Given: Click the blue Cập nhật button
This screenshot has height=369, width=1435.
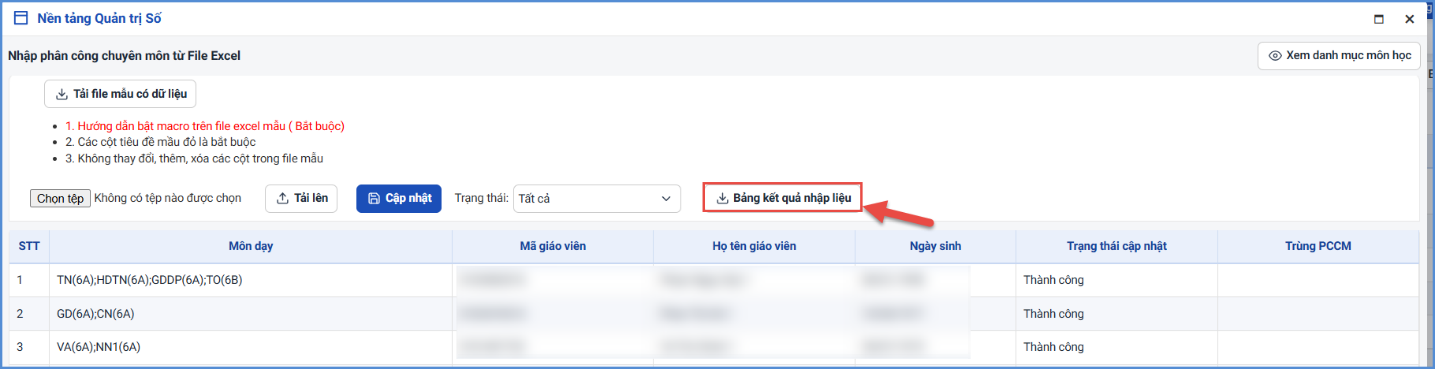Looking at the screenshot, I should pos(398,198).
